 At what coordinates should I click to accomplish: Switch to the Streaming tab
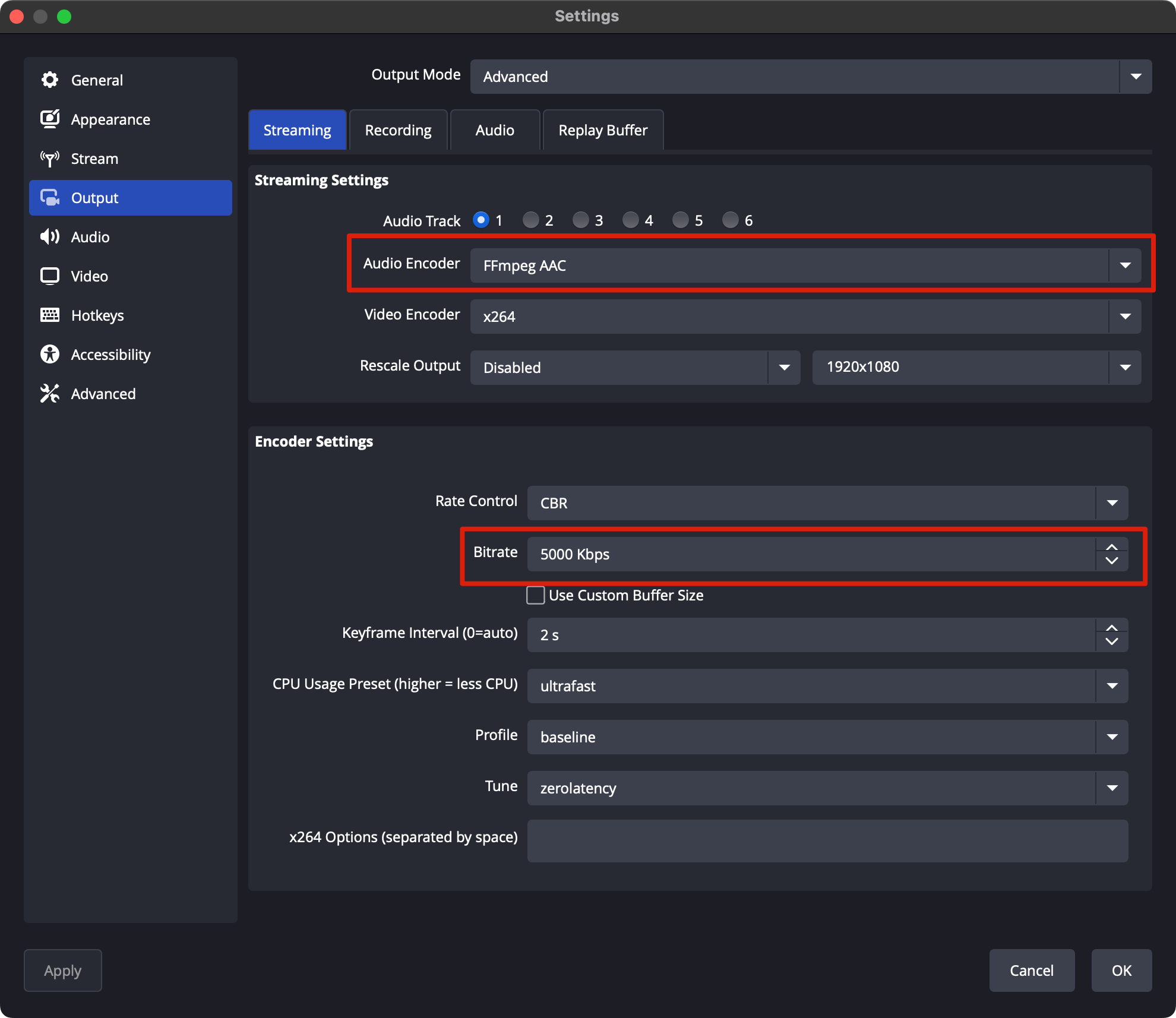pos(297,129)
